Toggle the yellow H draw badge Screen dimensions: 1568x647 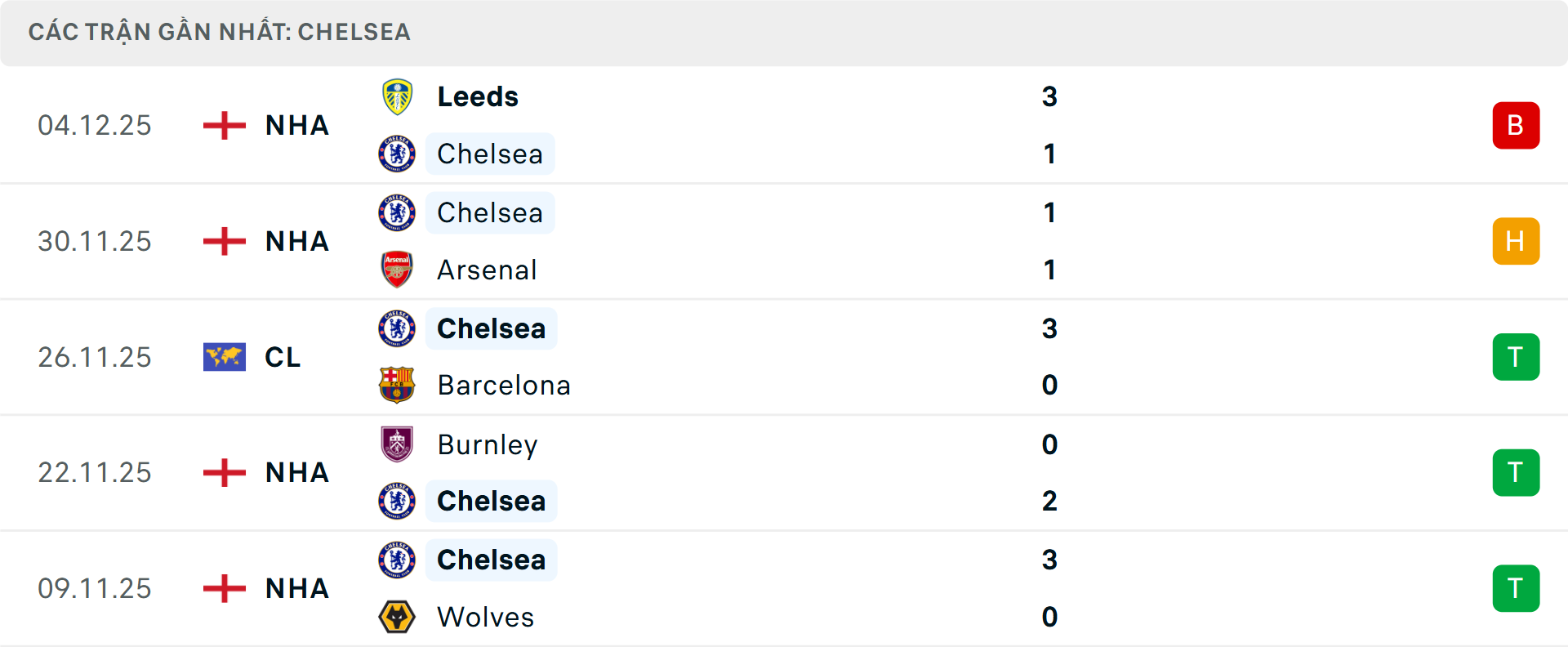(1516, 241)
